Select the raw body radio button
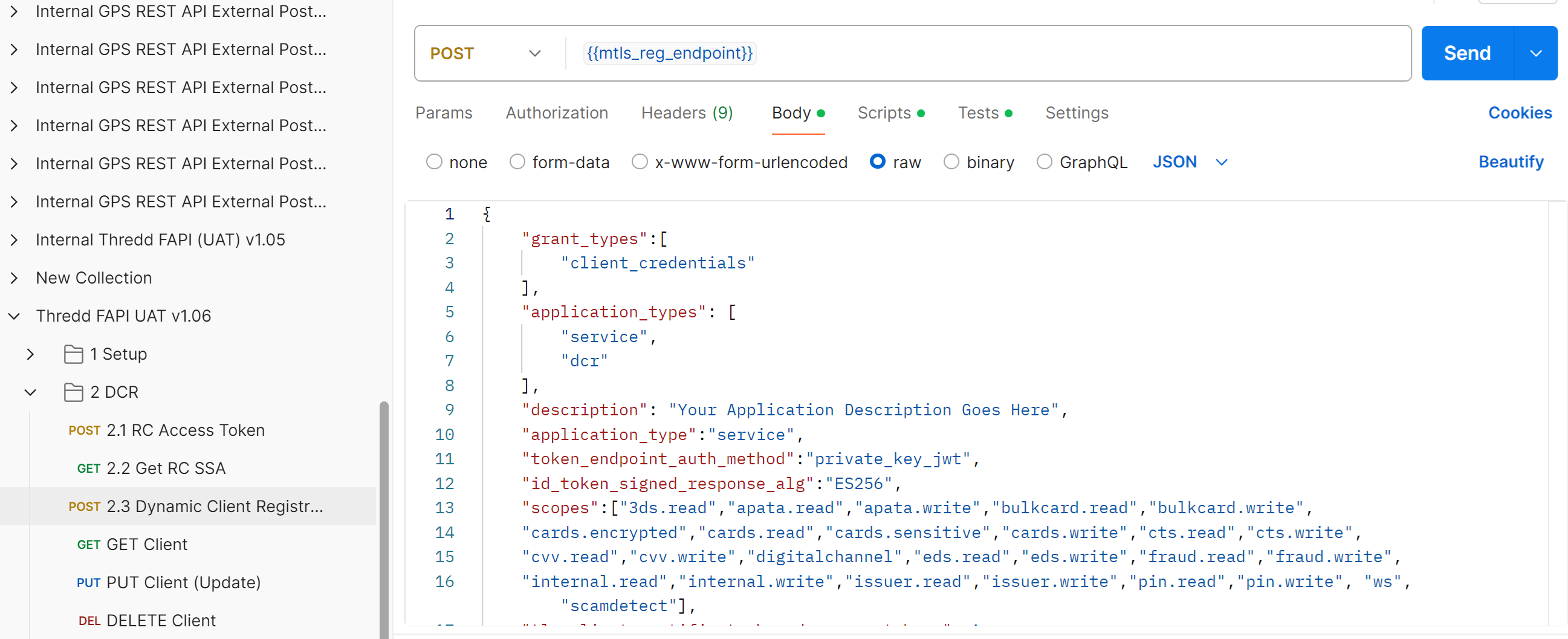This screenshot has width=1568, height=639. 878,162
